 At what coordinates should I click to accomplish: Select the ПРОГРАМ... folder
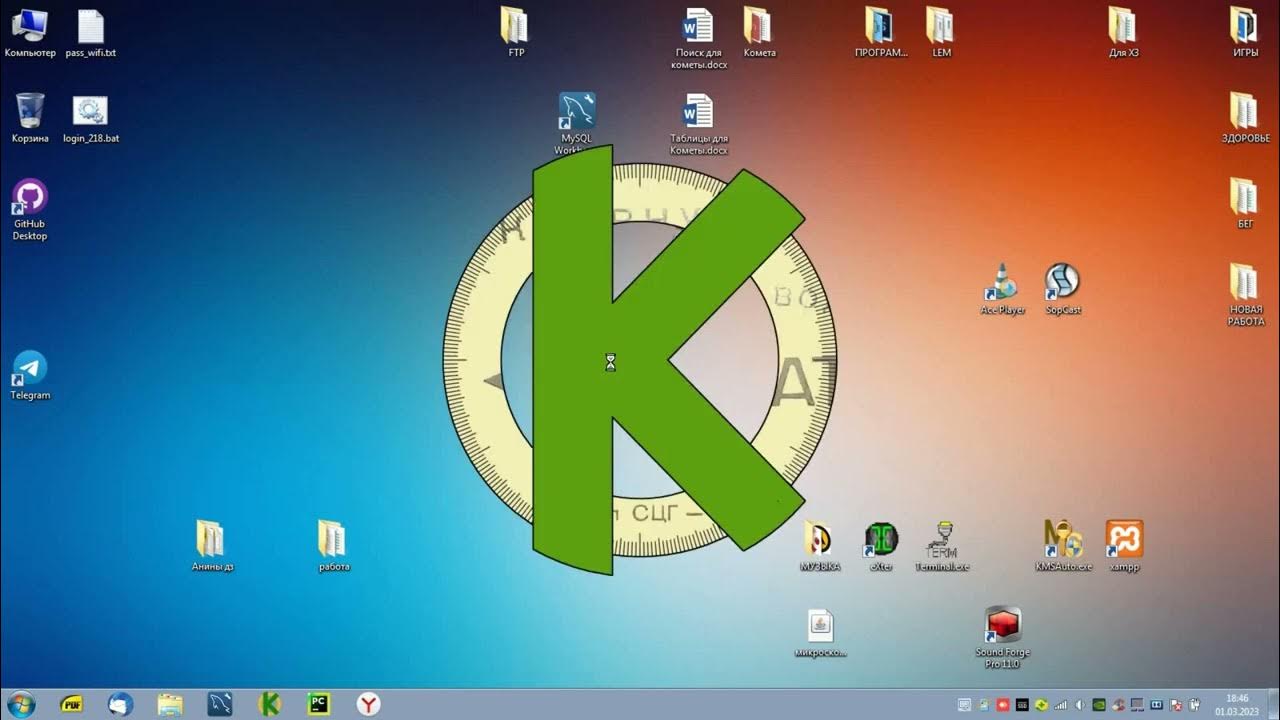tap(880, 32)
